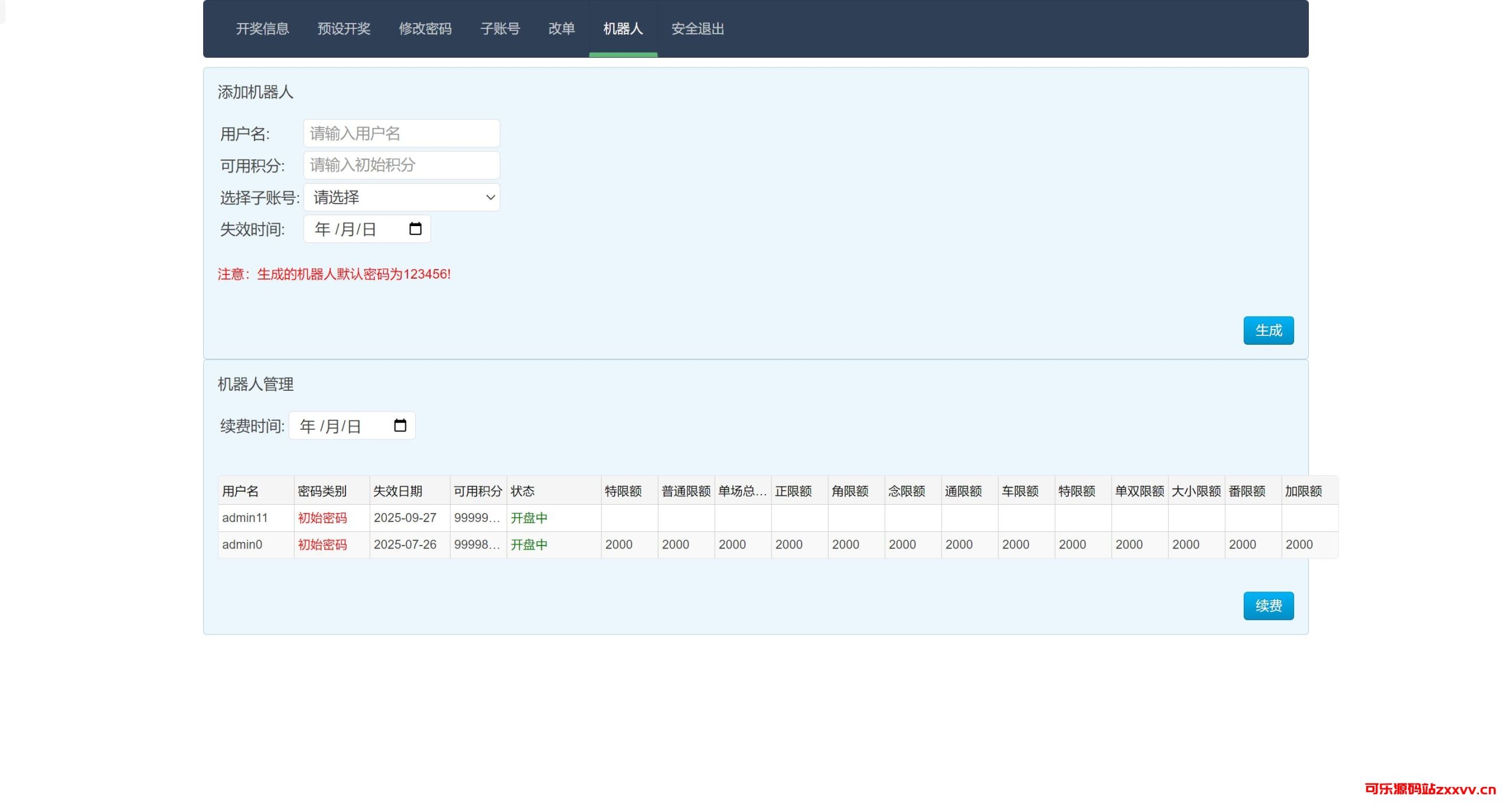Click the 99998… points cell
Screen dimensions: 1512x810
coord(478,545)
